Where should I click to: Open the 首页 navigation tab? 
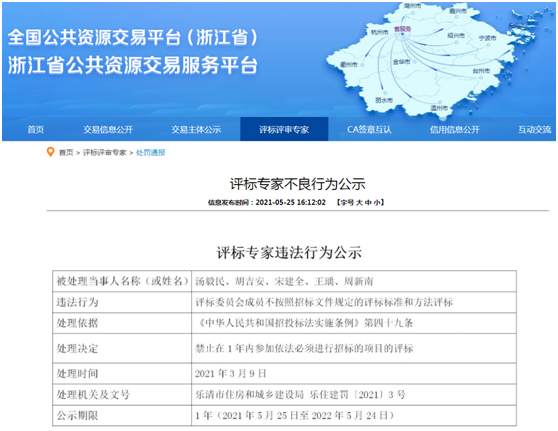tap(36, 130)
